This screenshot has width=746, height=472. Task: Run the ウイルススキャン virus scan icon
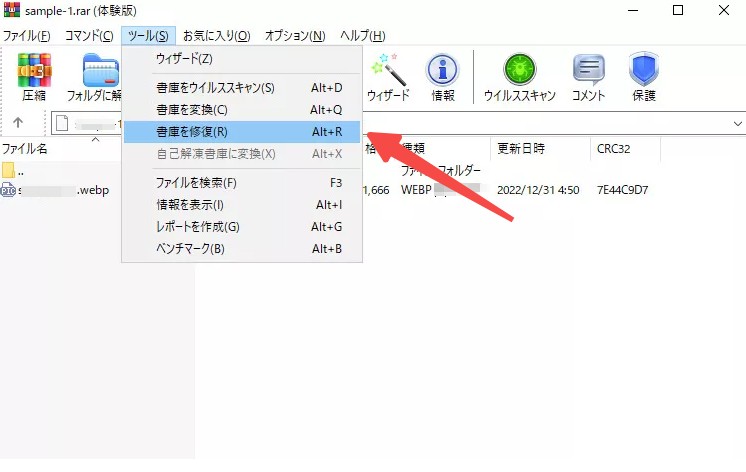click(519, 77)
